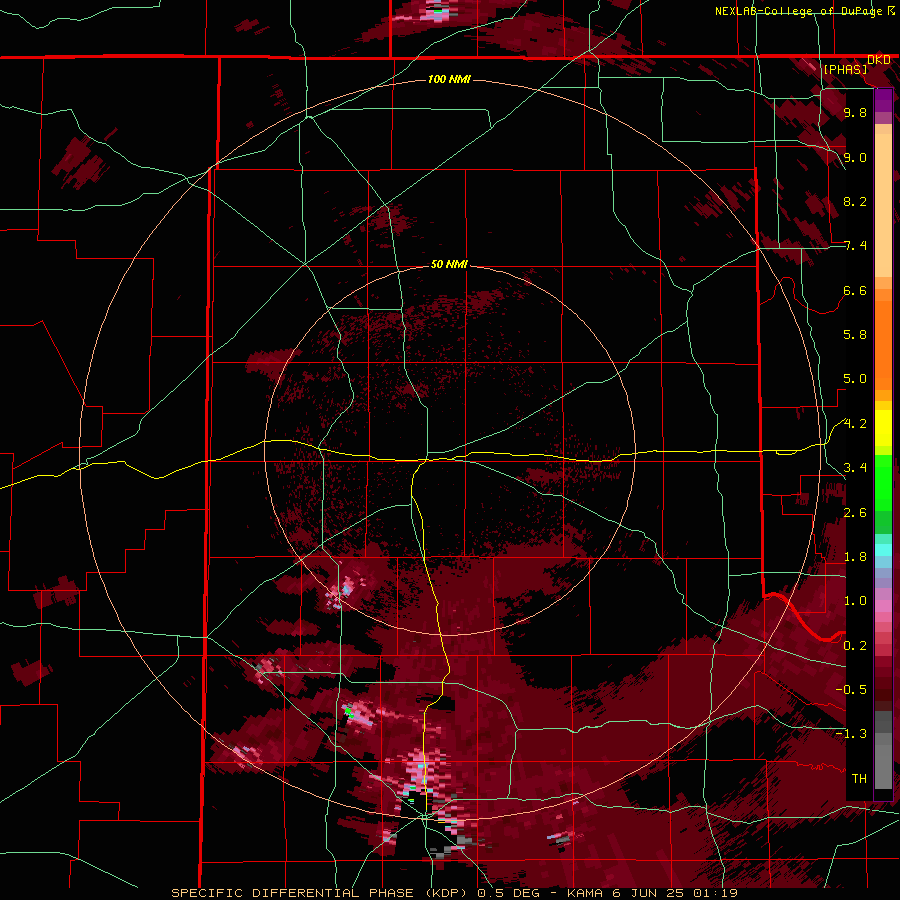Click the cyan segment of the color bar

click(x=883, y=550)
